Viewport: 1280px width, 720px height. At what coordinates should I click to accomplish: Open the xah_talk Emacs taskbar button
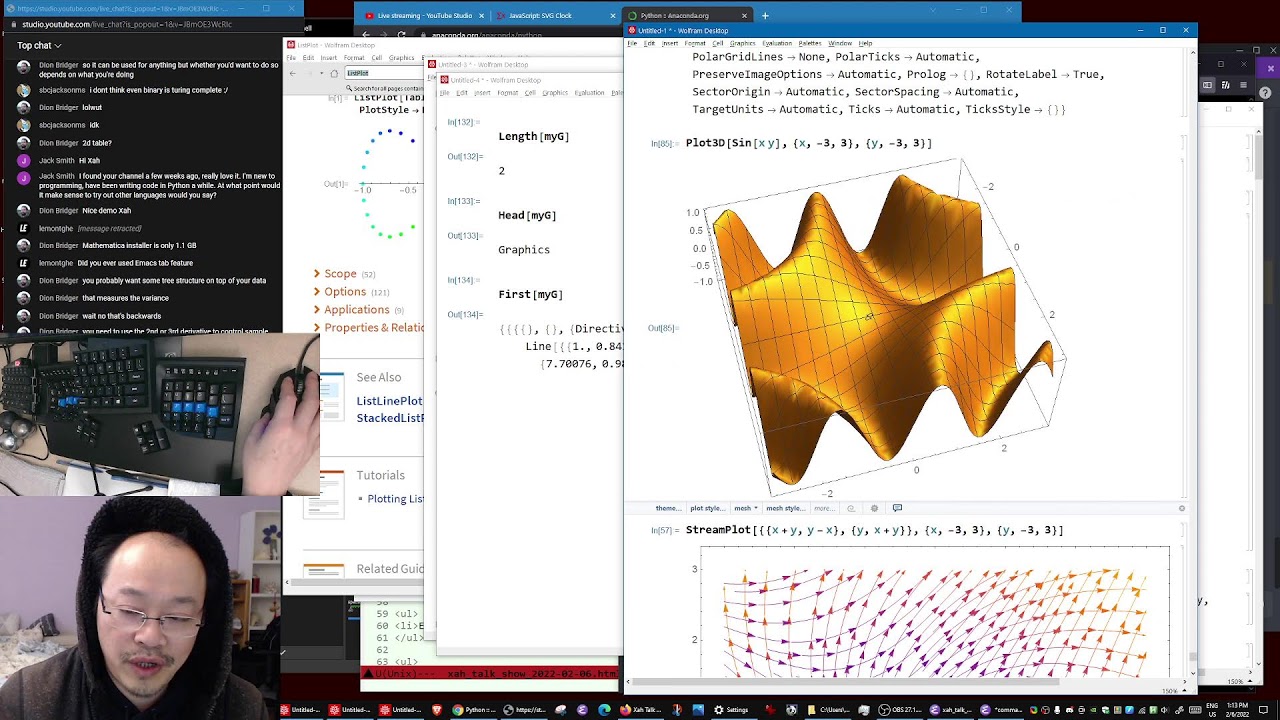tap(951, 710)
